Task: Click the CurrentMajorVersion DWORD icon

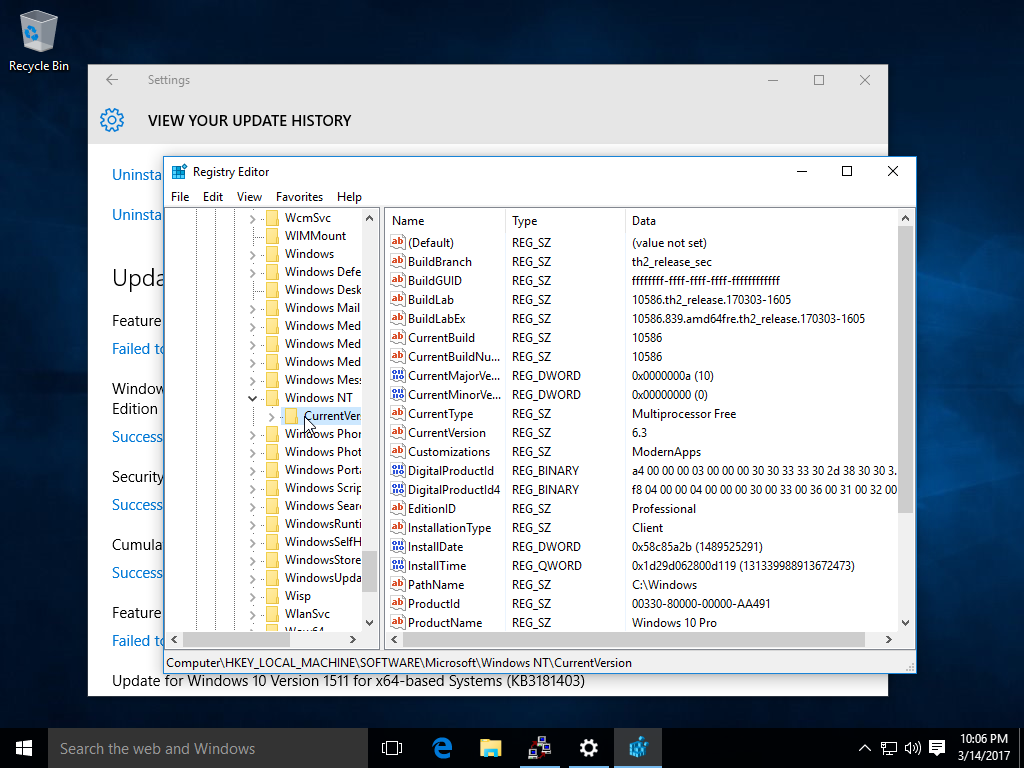Action: [398, 376]
